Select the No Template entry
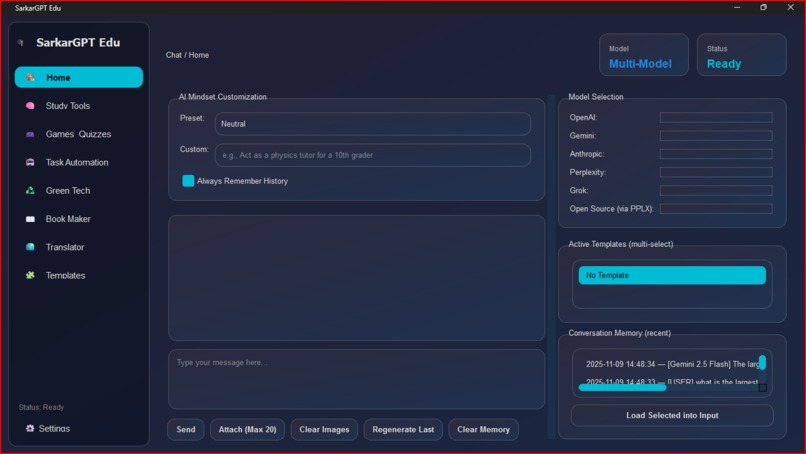The height and width of the screenshot is (454, 806). pyautogui.click(x=672, y=275)
